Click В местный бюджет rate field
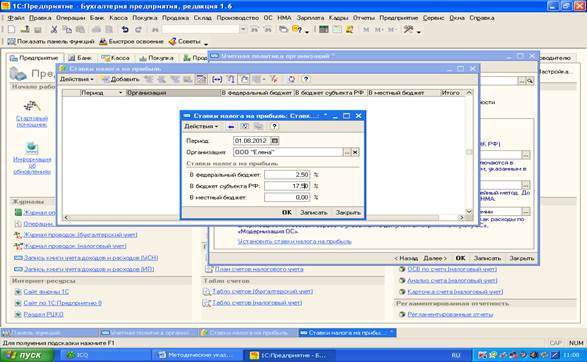 coord(287,197)
